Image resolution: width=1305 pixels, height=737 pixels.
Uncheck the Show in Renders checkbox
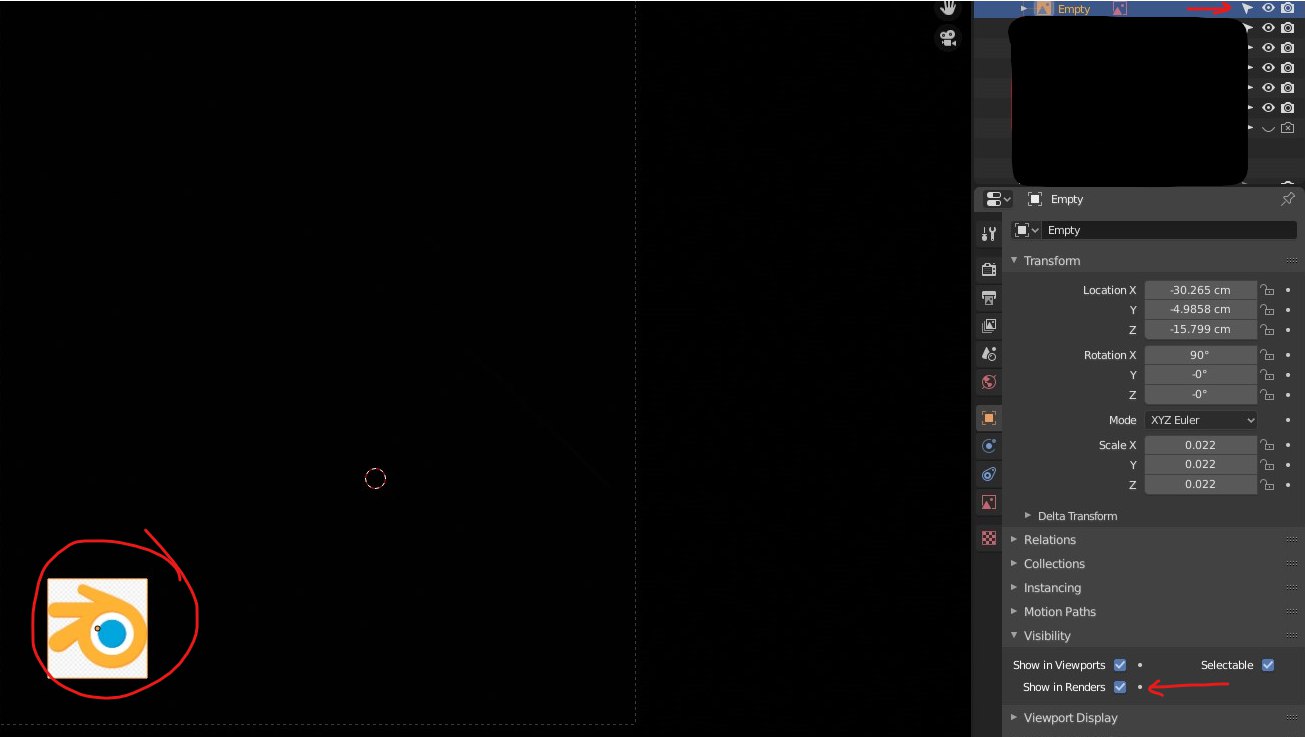click(1120, 687)
